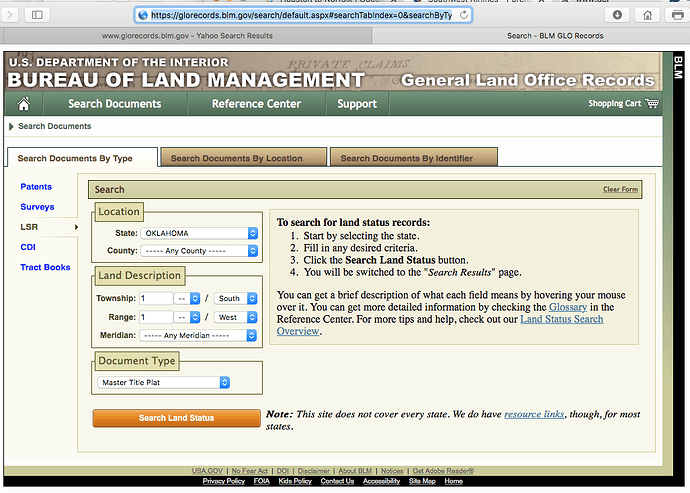
Task: Open the Accessibility footer link
Action: pyautogui.click(x=382, y=481)
